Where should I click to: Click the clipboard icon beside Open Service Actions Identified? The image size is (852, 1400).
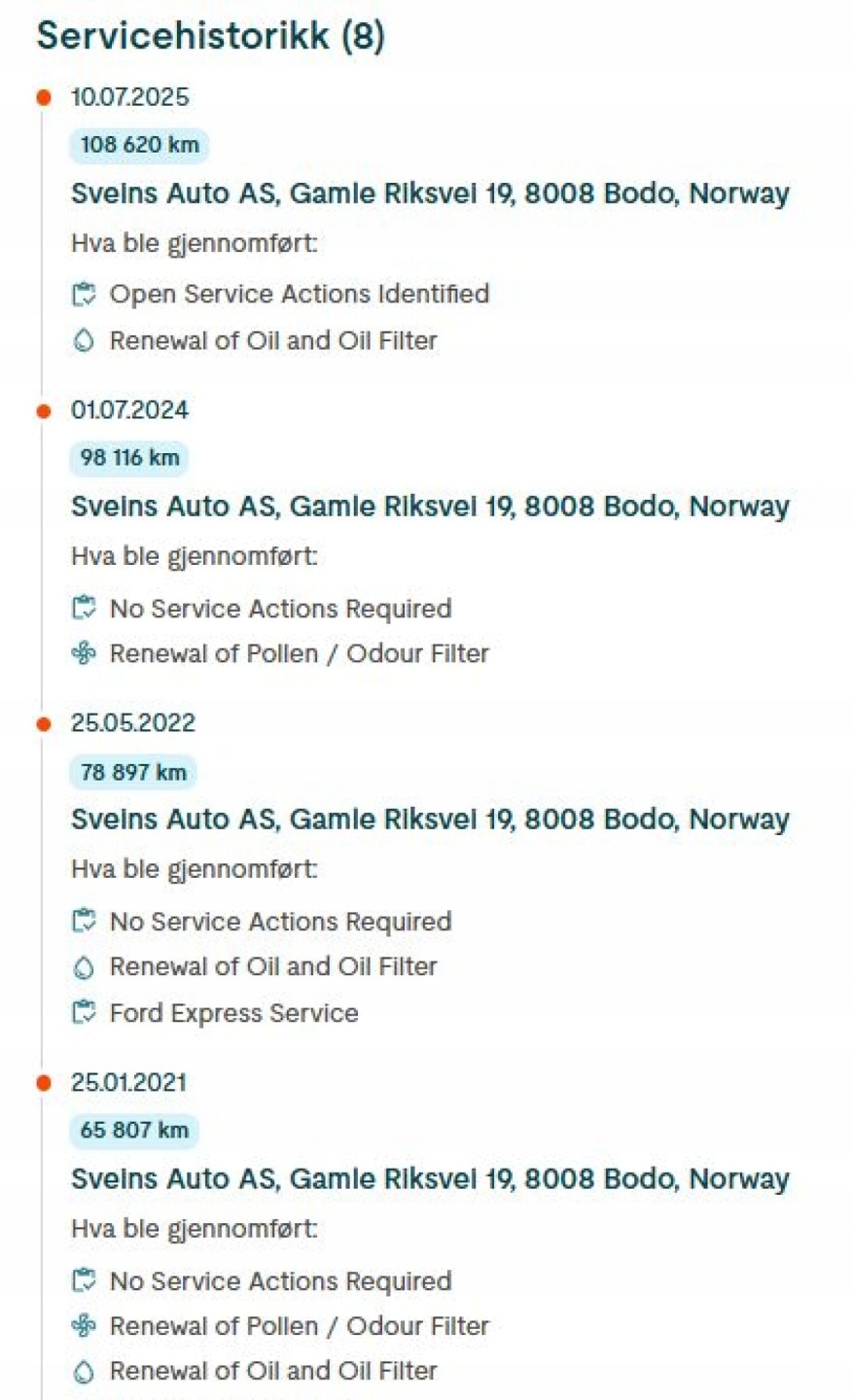point(85,295)
